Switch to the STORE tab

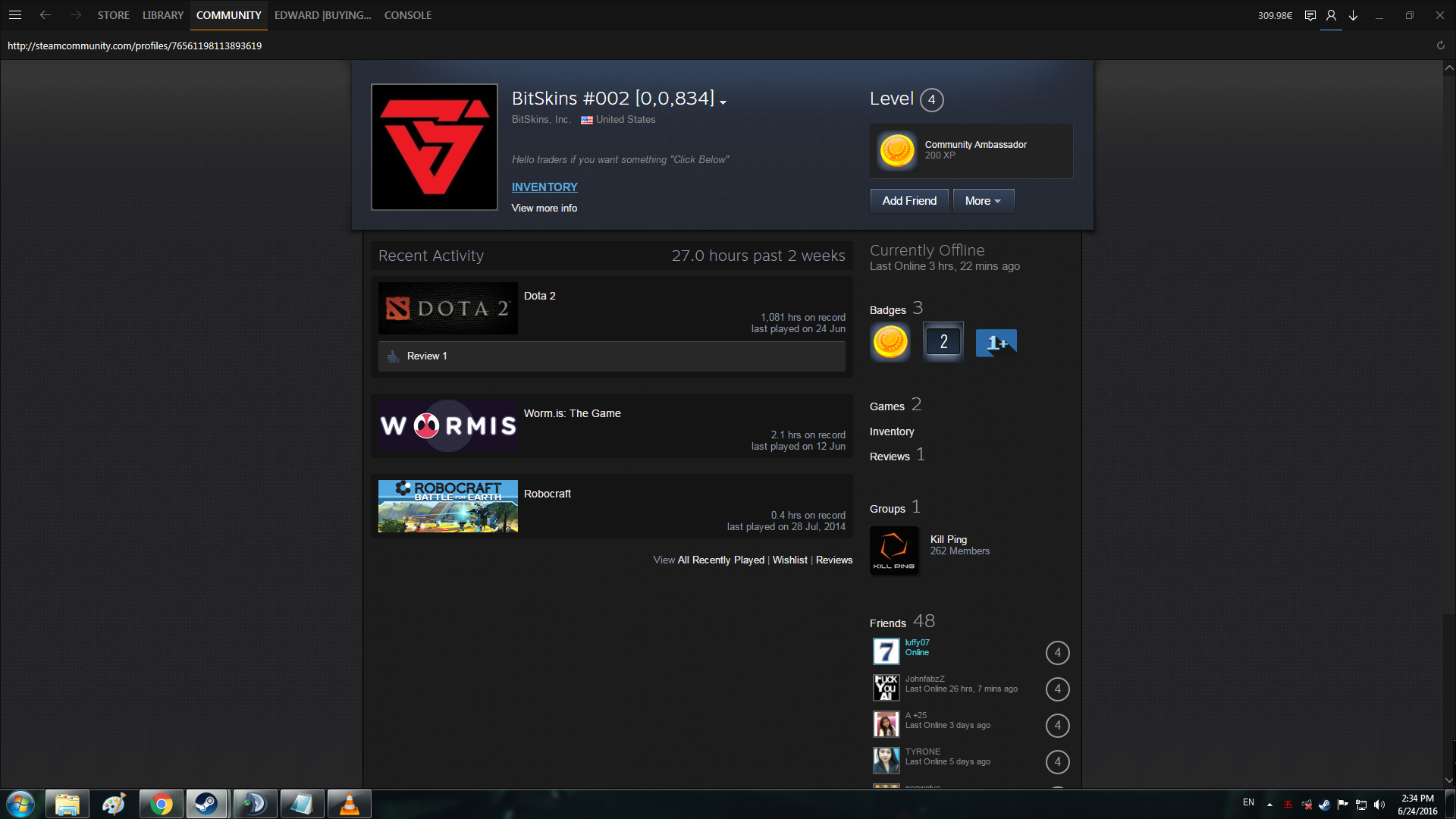point(114,15)
